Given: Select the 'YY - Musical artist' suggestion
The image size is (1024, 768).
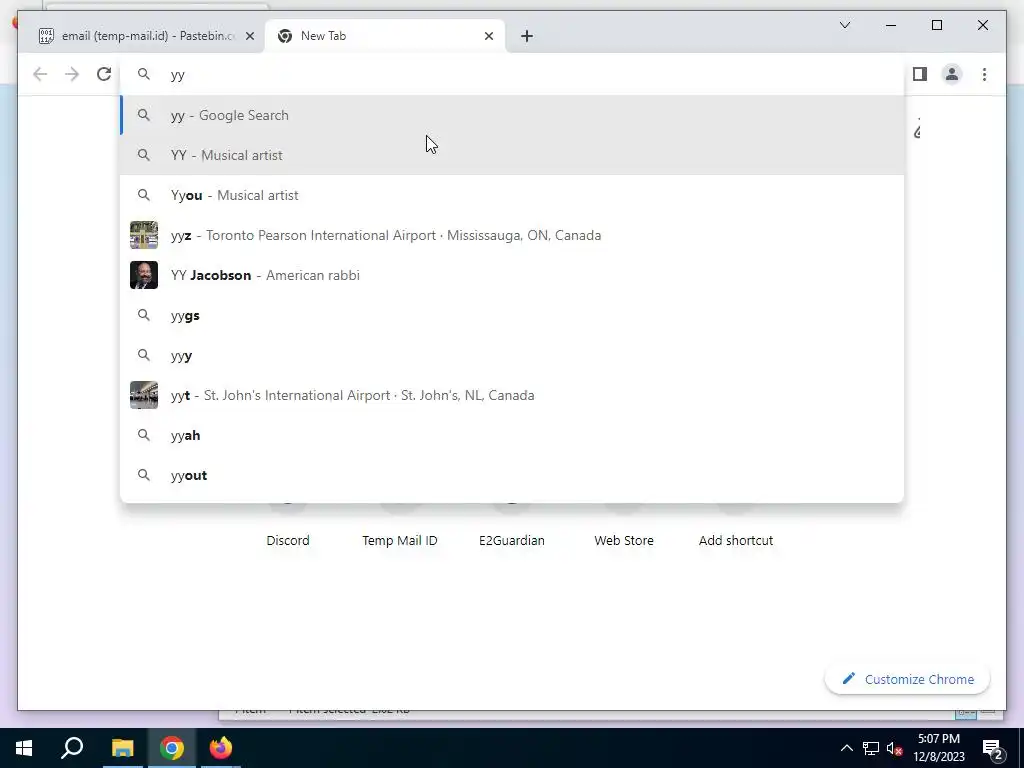Looking at the screenshot, I should tap(512, 155).
